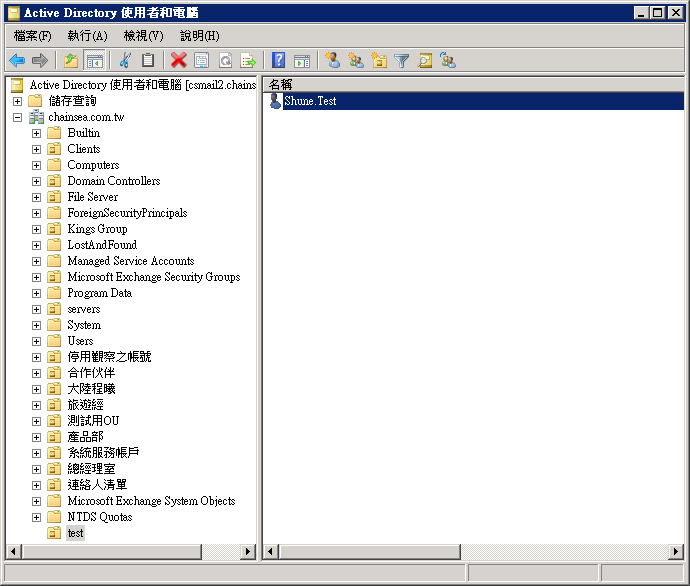690x586 pixels.
Task: Select the LostAndFound tree item
Action: (102, 245)
